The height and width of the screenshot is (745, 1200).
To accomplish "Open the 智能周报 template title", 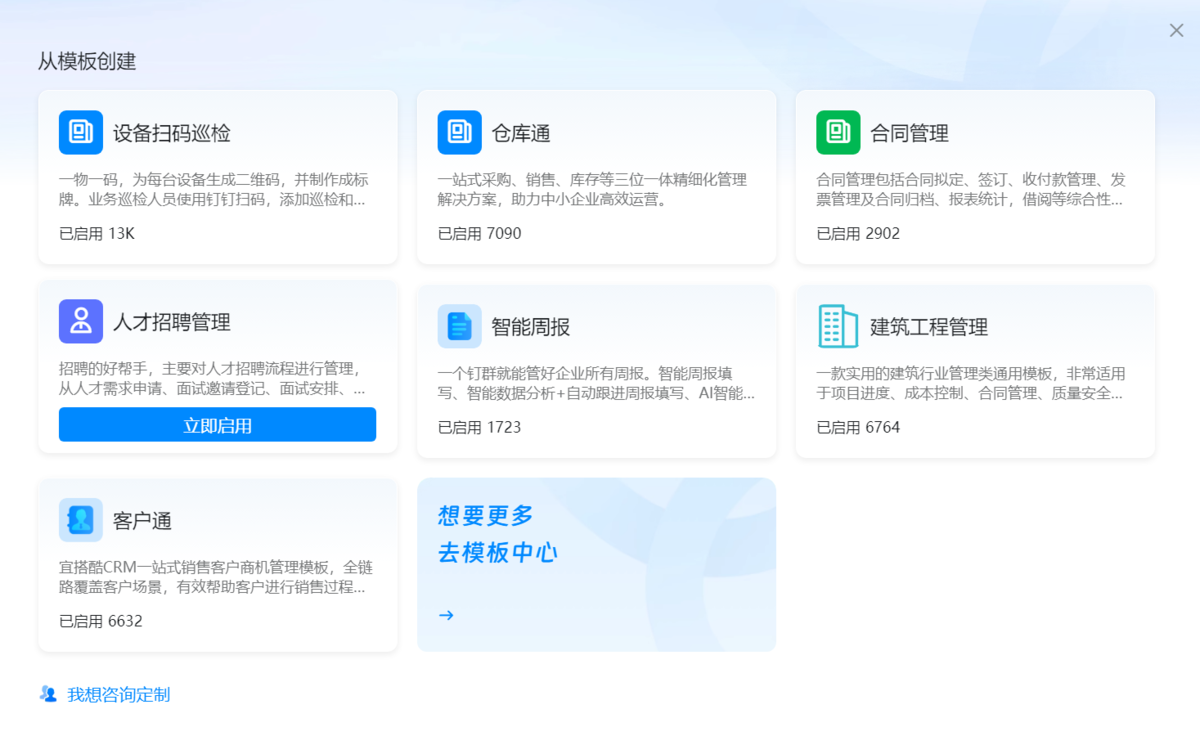I will pos(531,327).
